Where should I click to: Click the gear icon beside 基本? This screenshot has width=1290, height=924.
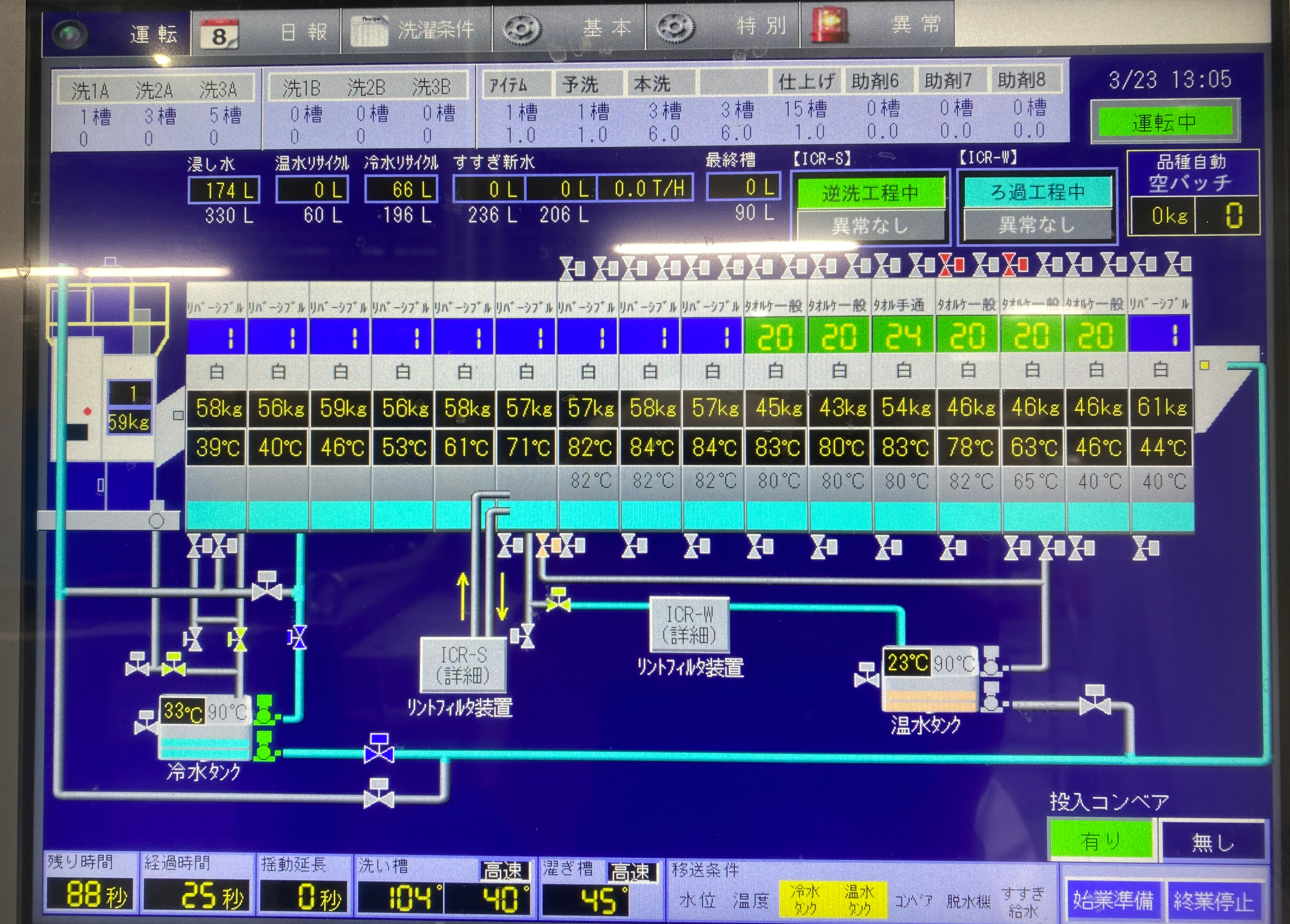(522, 28)
